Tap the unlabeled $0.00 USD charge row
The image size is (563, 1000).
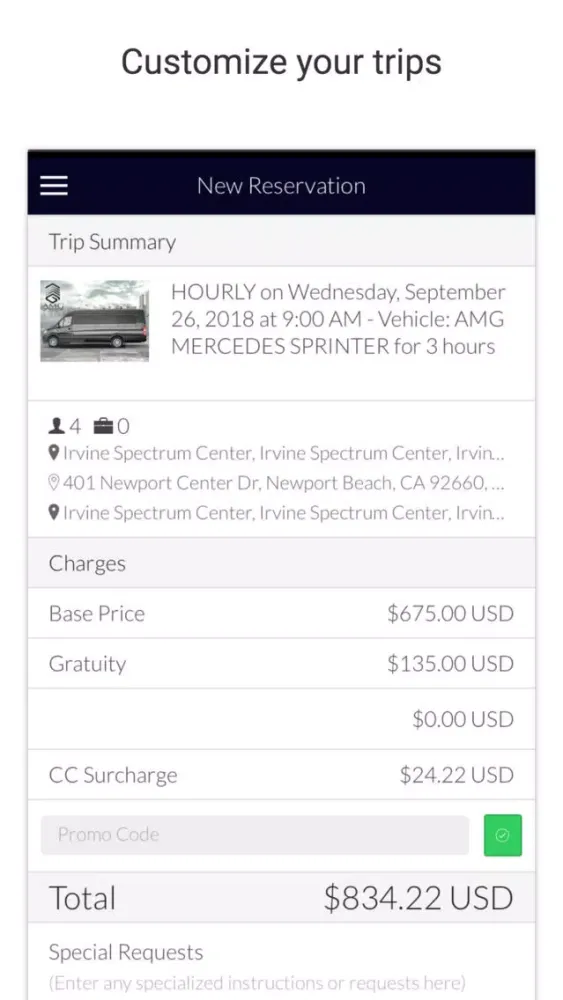click(281, 719)
